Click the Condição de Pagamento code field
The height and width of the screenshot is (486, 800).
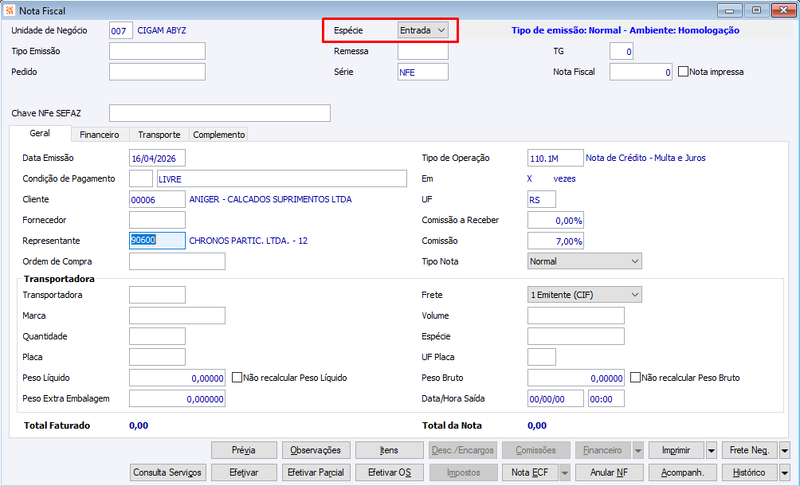[x=141, y=178]
